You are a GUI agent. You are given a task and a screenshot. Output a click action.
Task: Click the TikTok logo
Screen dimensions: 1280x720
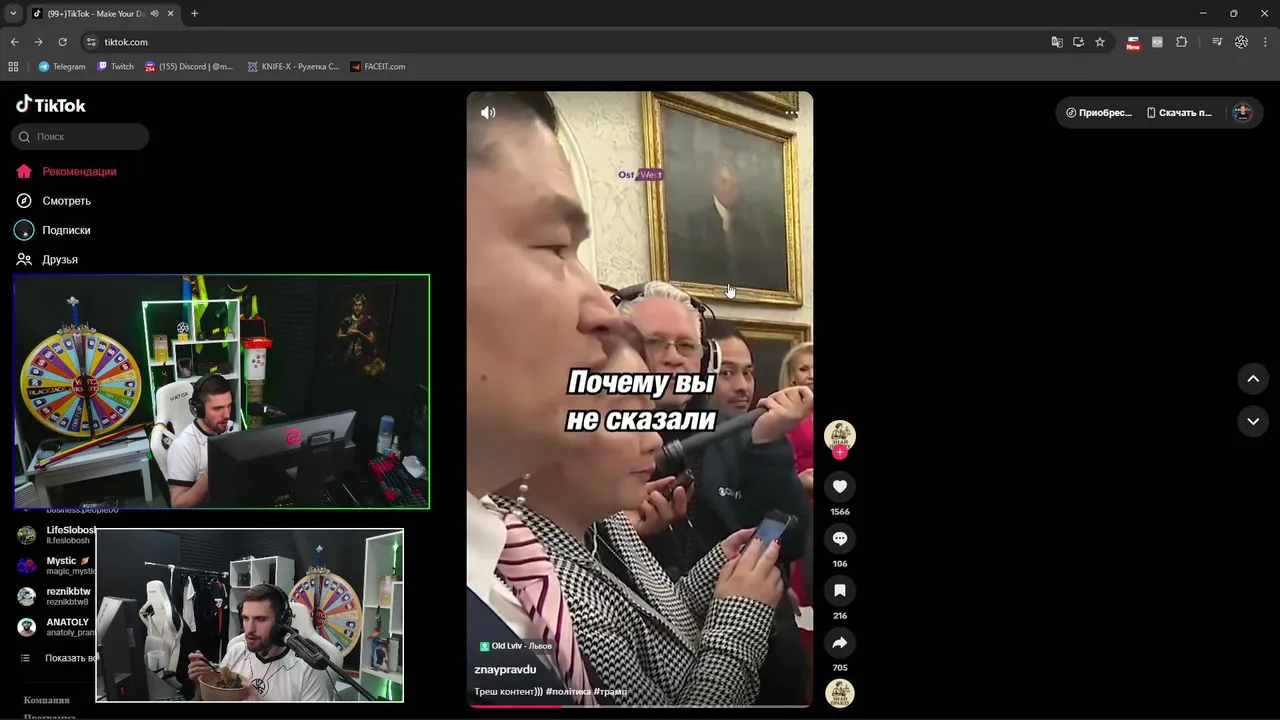click(x=51, y=105)
